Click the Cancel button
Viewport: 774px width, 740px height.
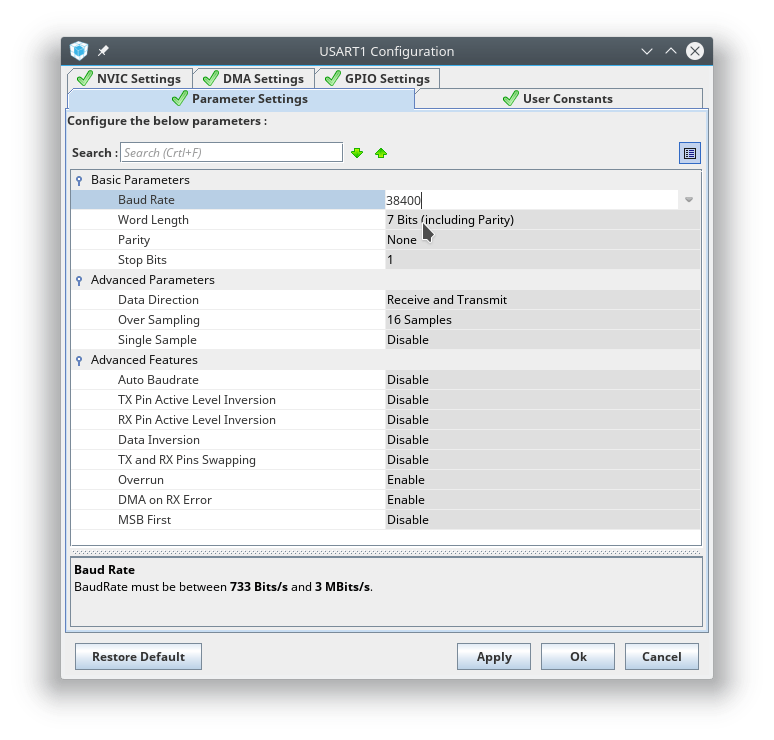[x=661, y=657]
